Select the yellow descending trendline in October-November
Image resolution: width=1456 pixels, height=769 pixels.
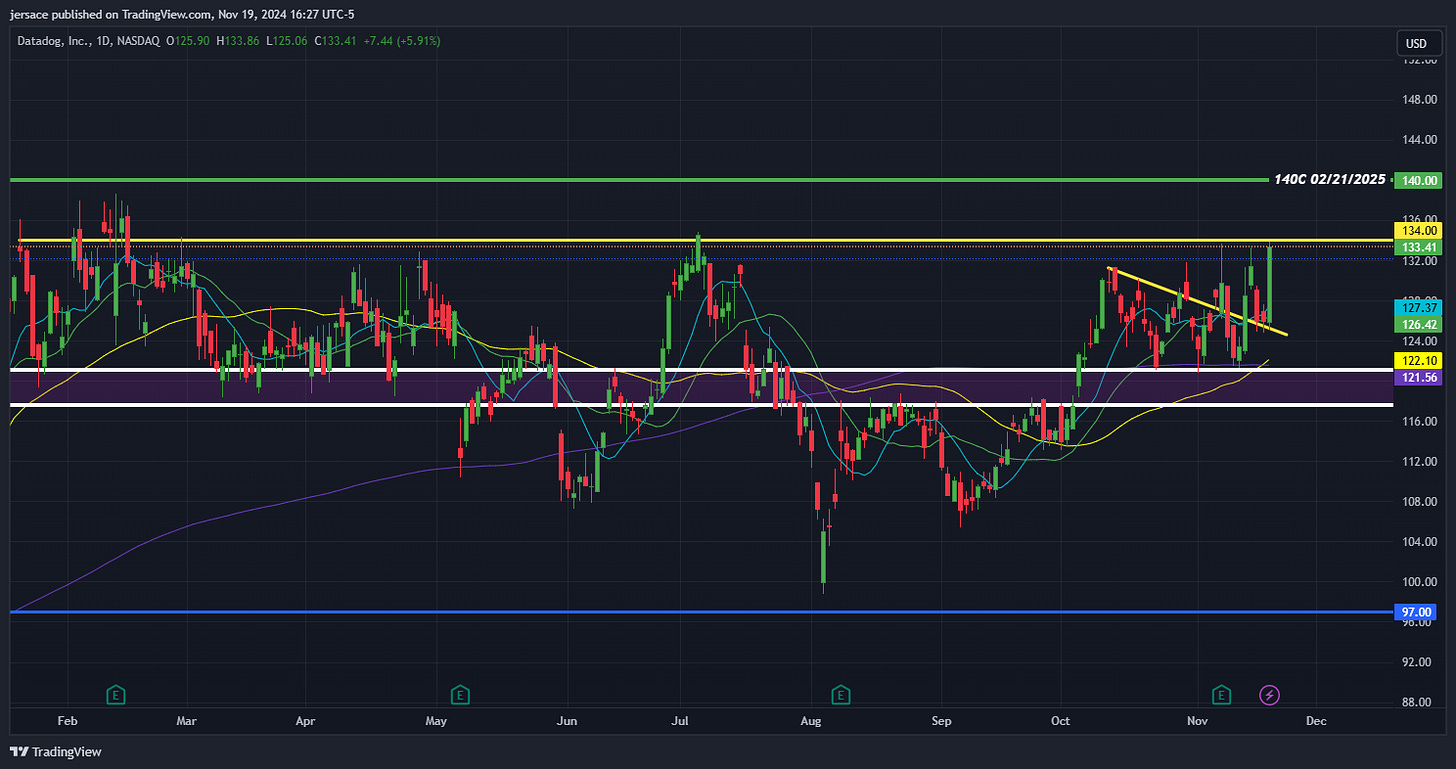1198,301
